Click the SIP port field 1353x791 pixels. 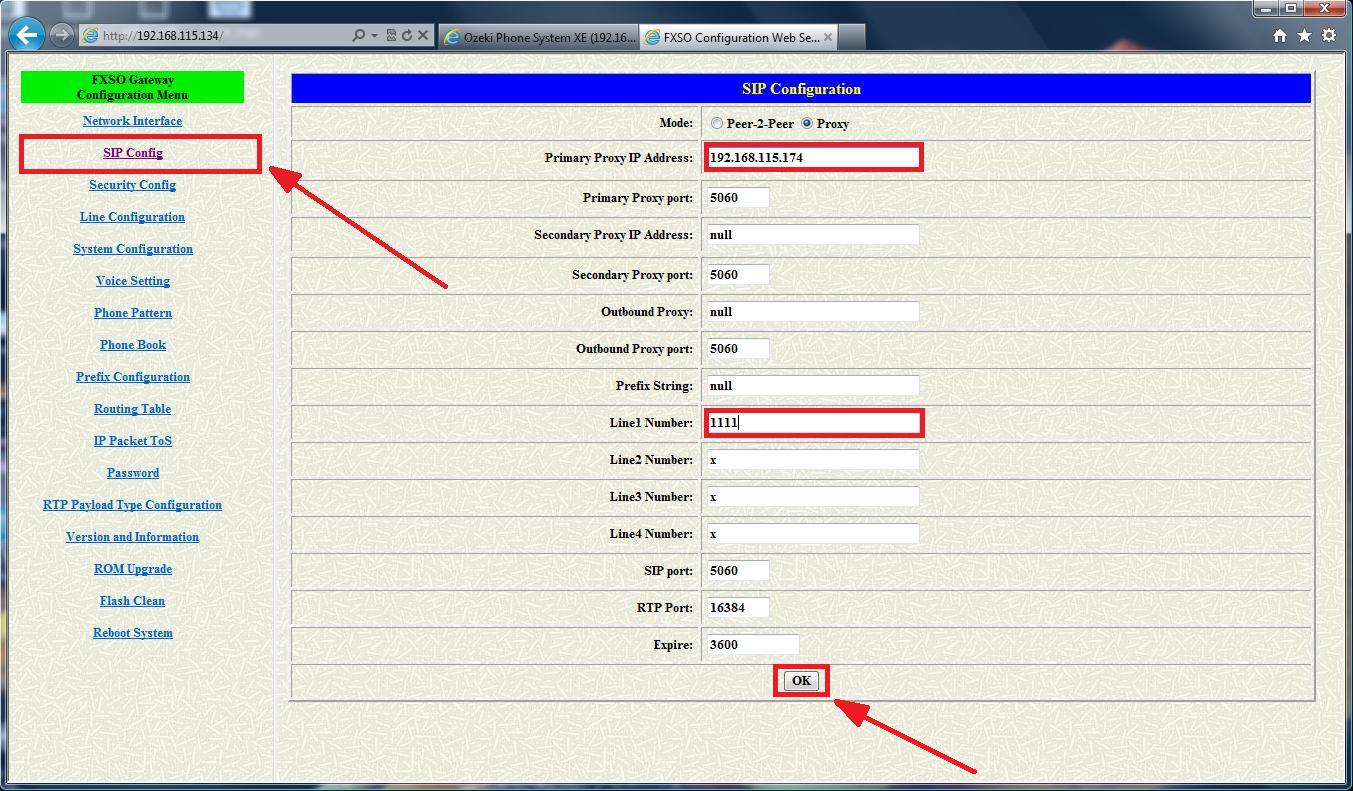coord(737,570)
